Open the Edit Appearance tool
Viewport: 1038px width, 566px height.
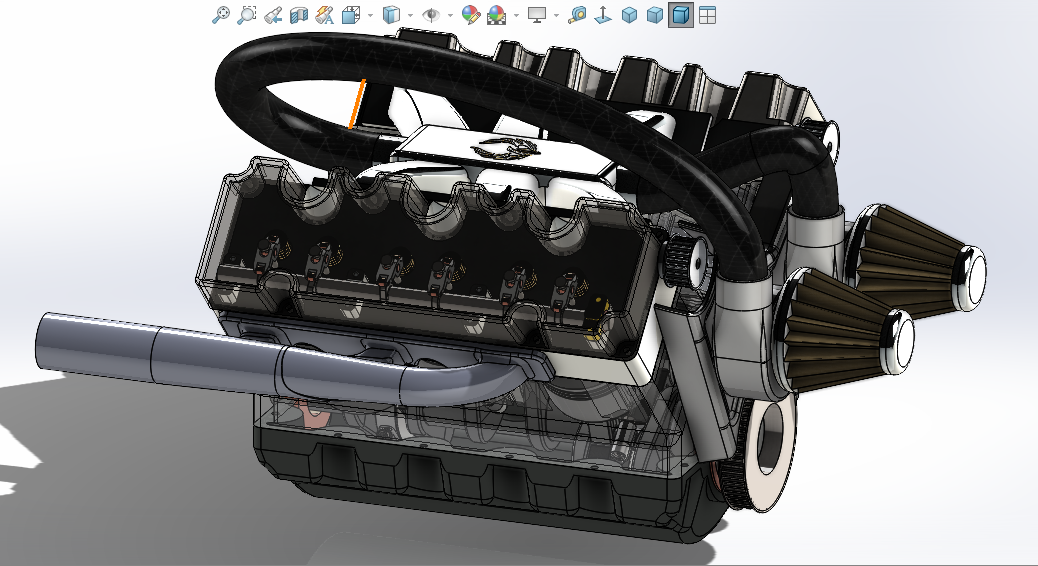coord(471,15)
